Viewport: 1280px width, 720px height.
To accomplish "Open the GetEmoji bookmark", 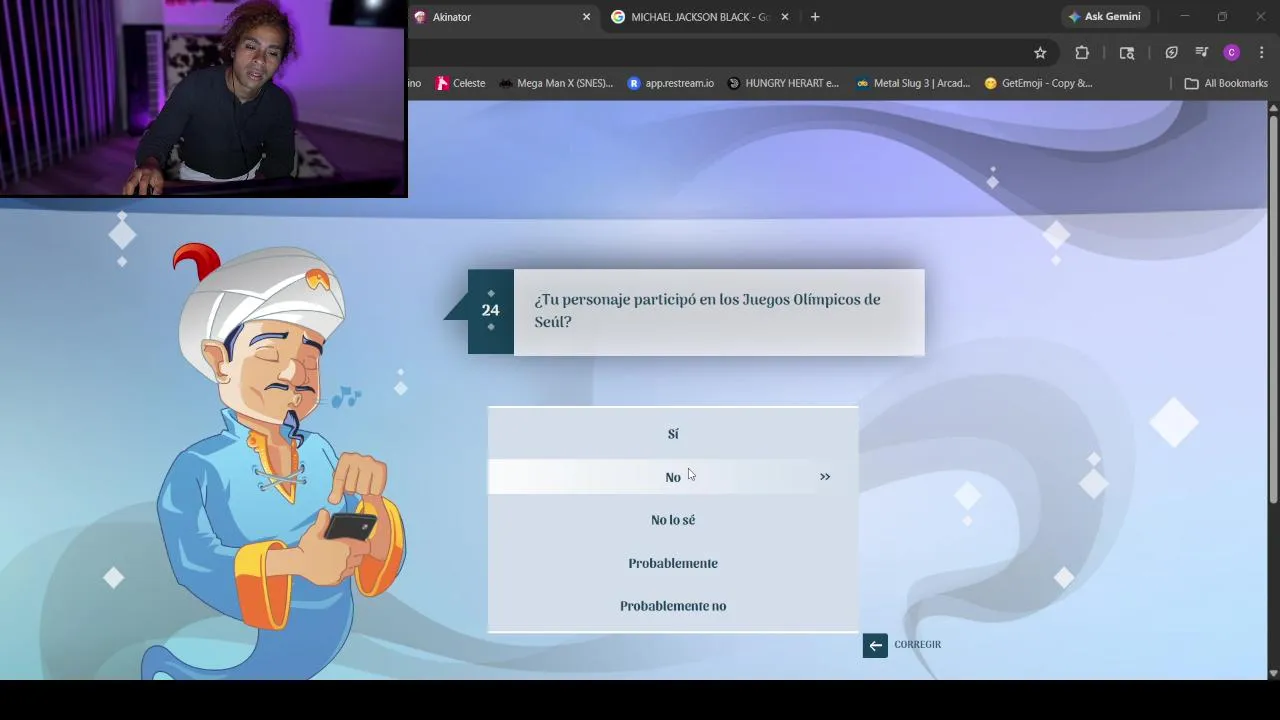I will [x=1038, y=83].
